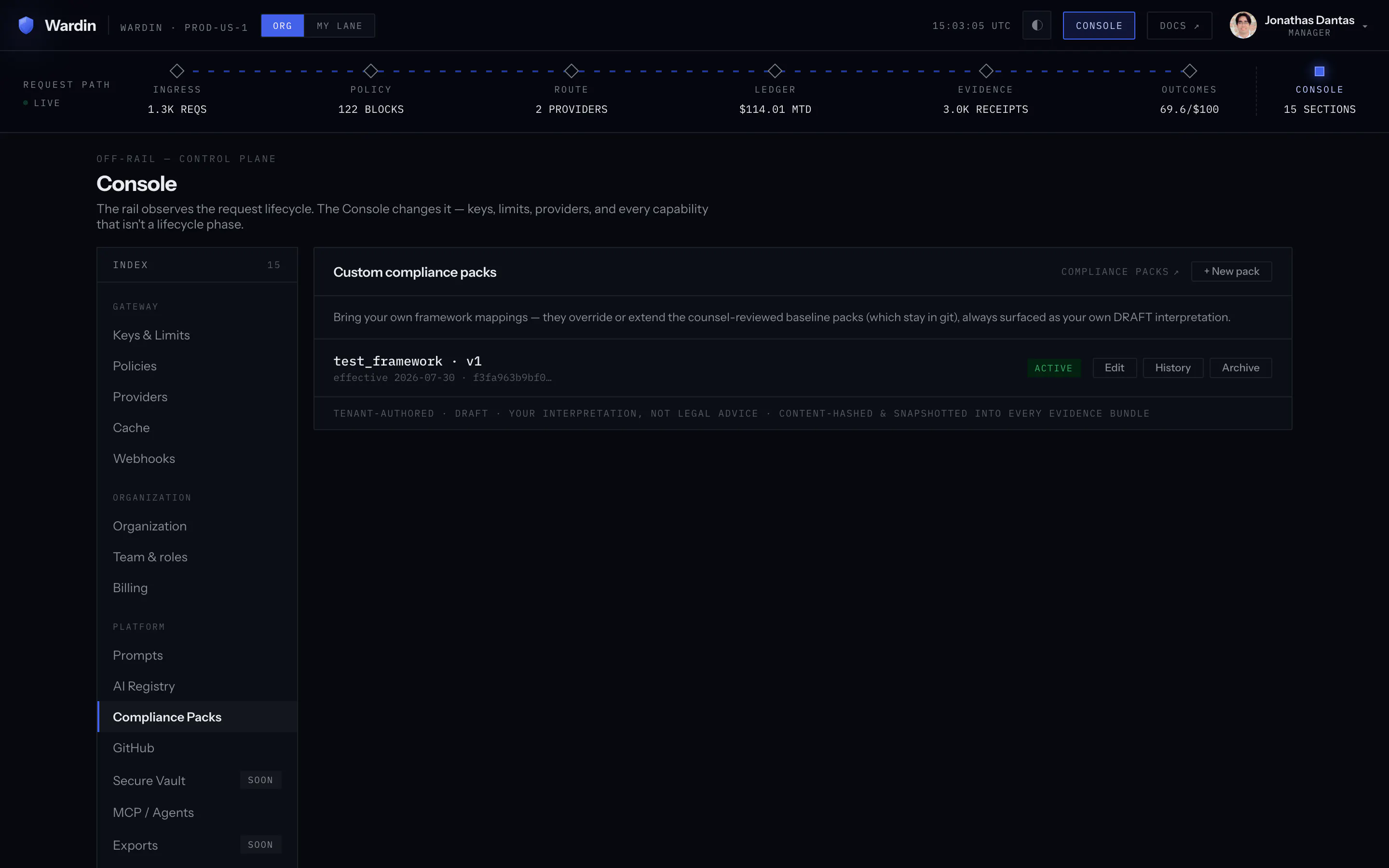The image size is (1389, 868).
Task: Open Keys & Limits in sidebar
Action: [197, 335]
